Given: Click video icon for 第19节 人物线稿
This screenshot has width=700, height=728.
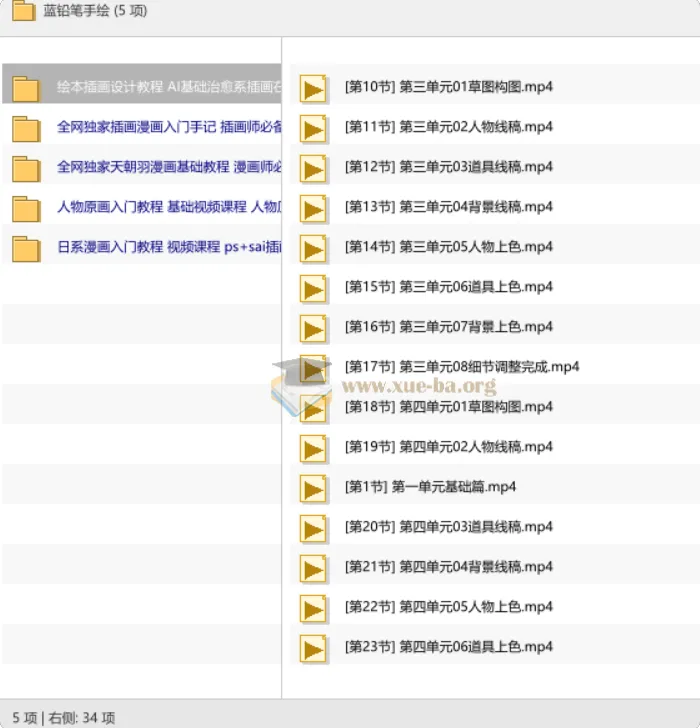Looking at the screenshot, I should (x=313, y=449).
